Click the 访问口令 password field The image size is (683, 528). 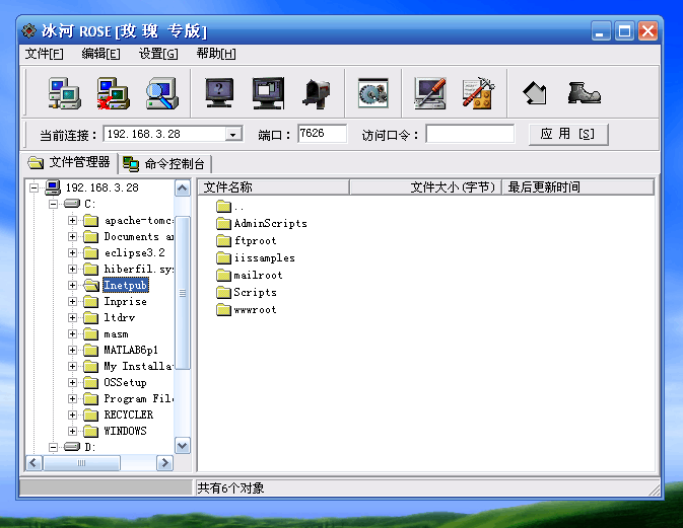click(x=470, y=134)
